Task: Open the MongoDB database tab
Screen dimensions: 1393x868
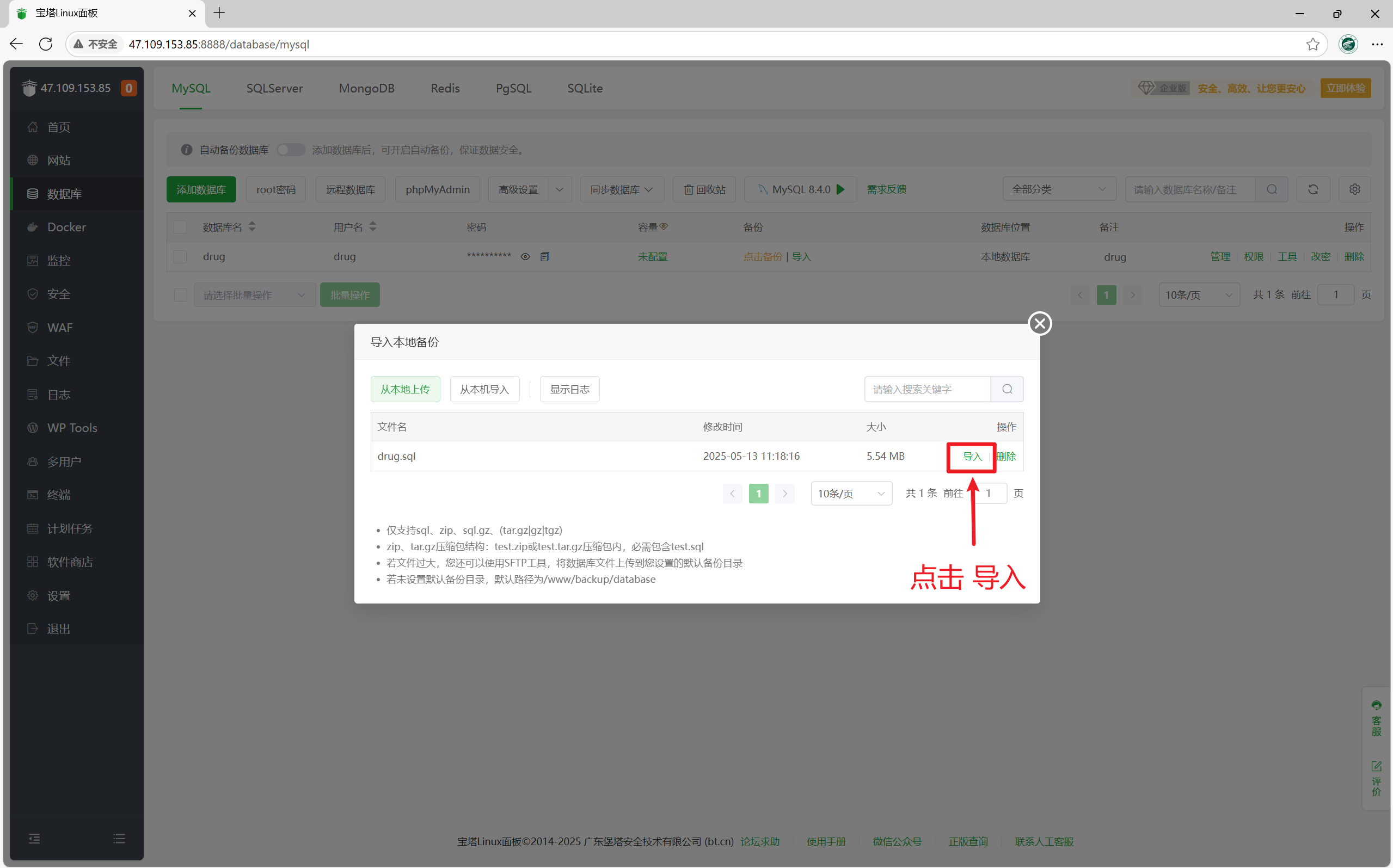Action: pyautogui.click(x=366, y=88)
